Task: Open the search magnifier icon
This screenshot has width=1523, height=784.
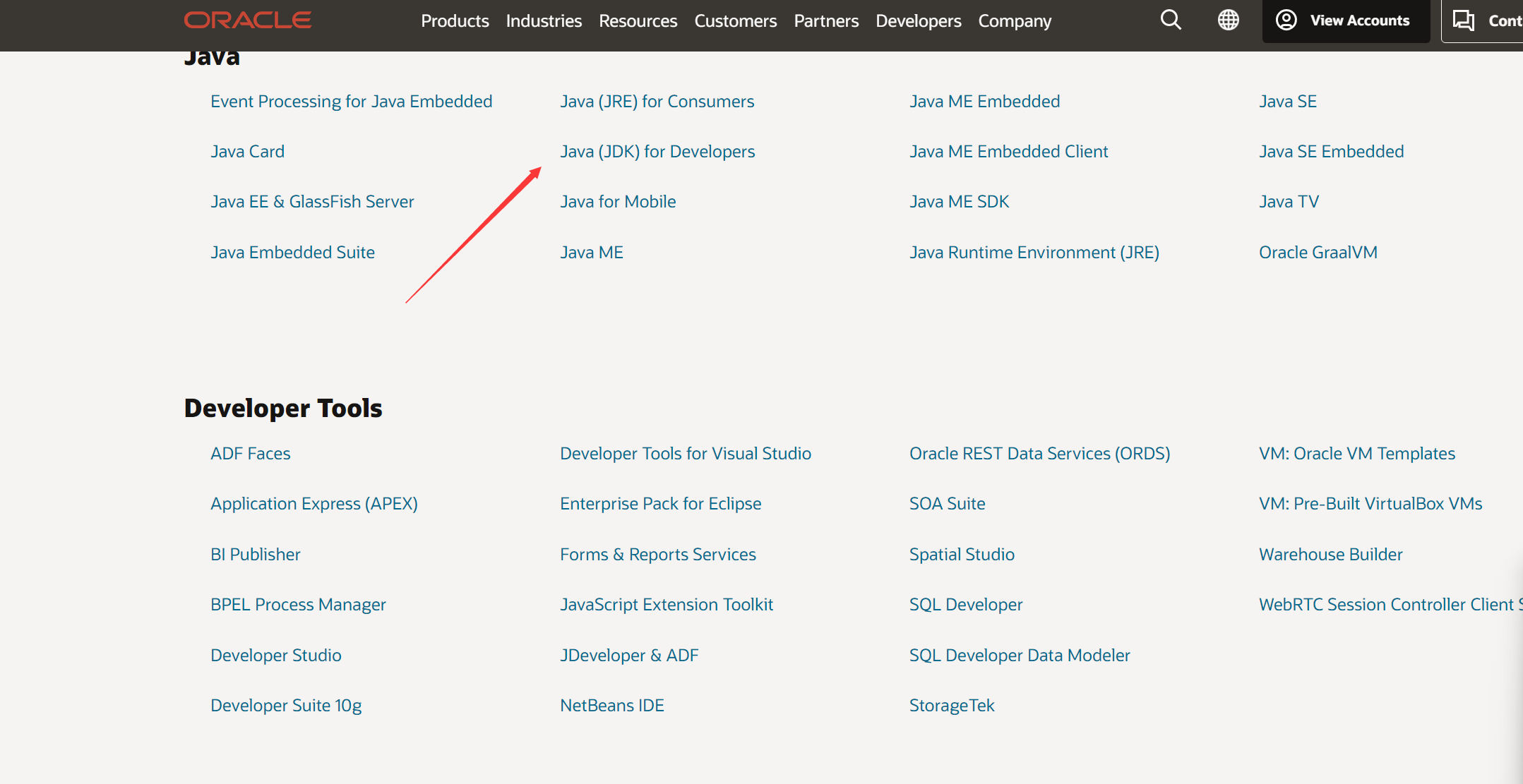Action: click(x=1171, y=20)
